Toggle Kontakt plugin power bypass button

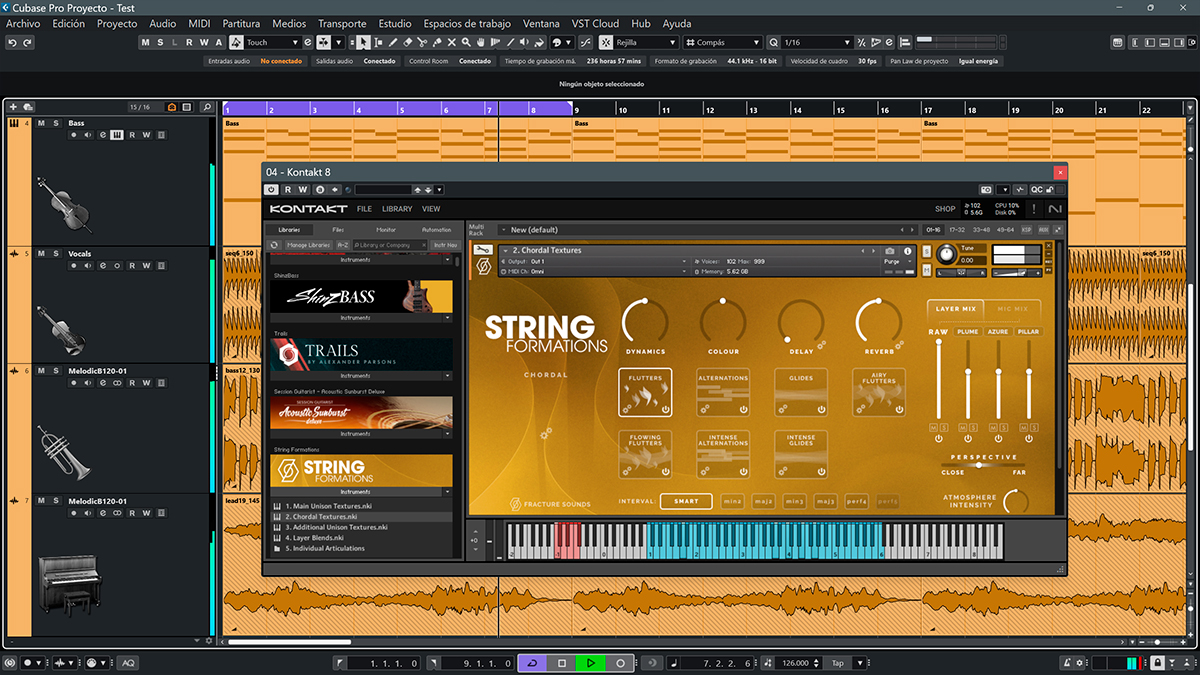tap(271, 189)
